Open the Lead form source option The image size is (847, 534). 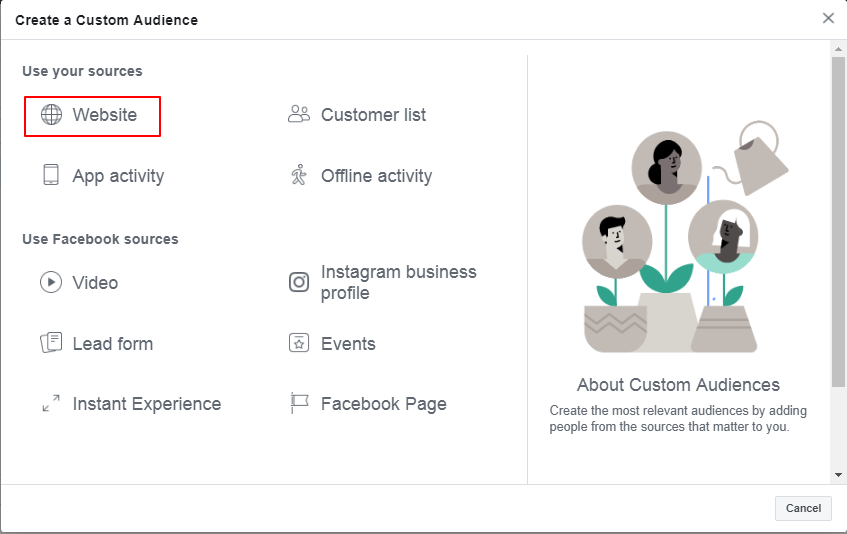coord(113,343)
